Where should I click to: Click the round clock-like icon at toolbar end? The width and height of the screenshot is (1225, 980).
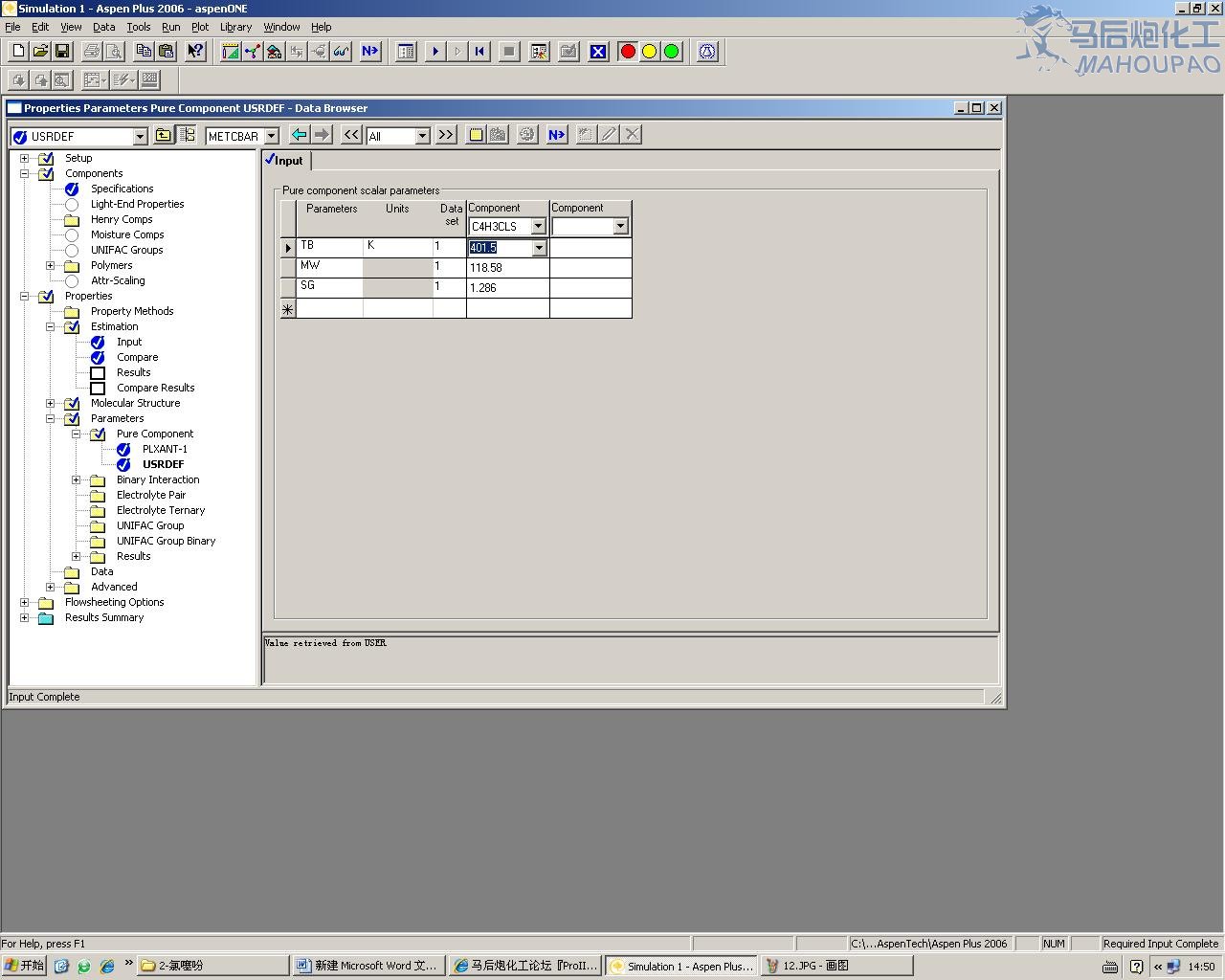[x=707, y=52]
